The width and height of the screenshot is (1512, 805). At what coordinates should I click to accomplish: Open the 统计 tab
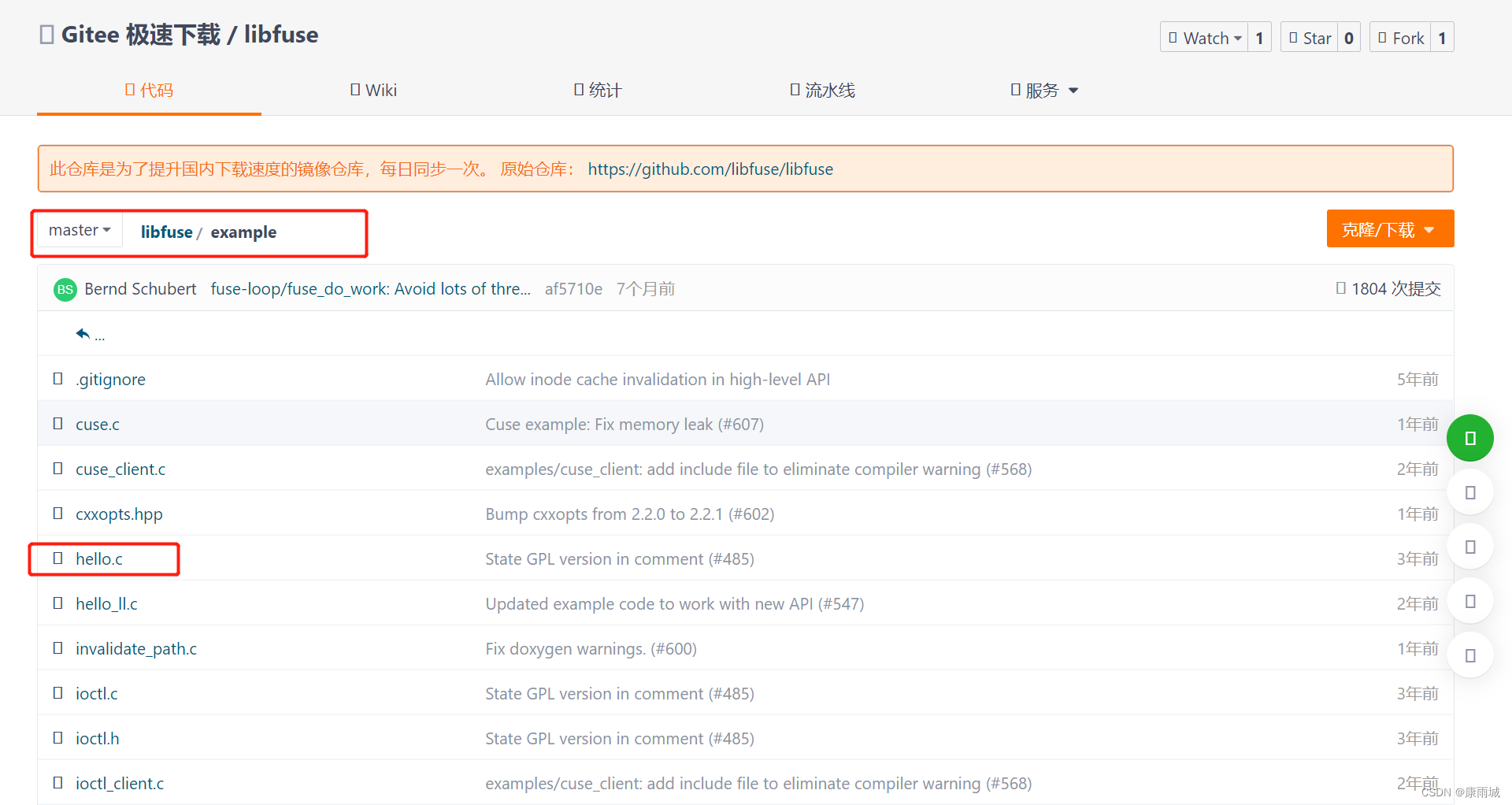598,90
